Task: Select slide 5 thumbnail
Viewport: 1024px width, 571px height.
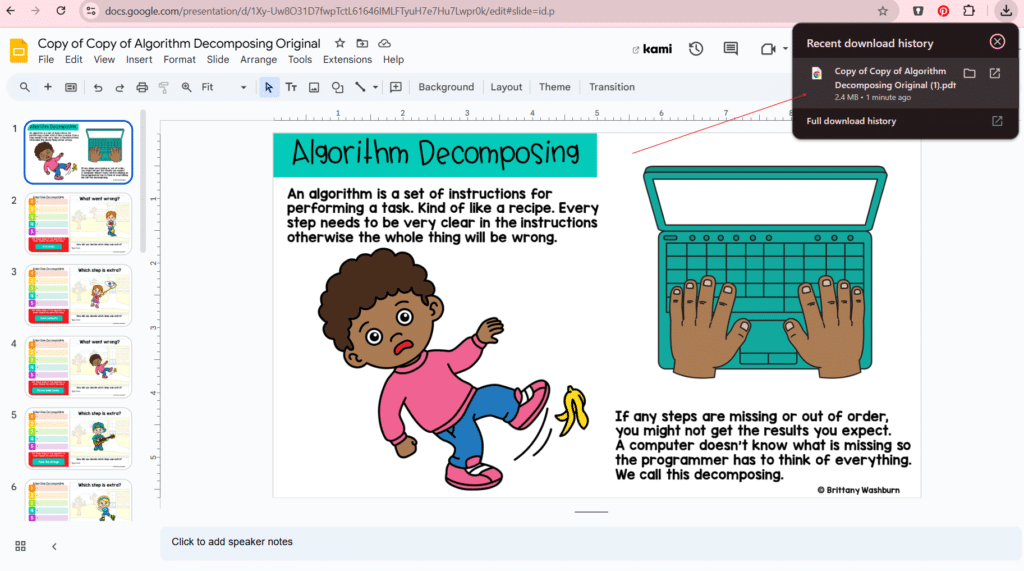Action: (x=78, y=438)
